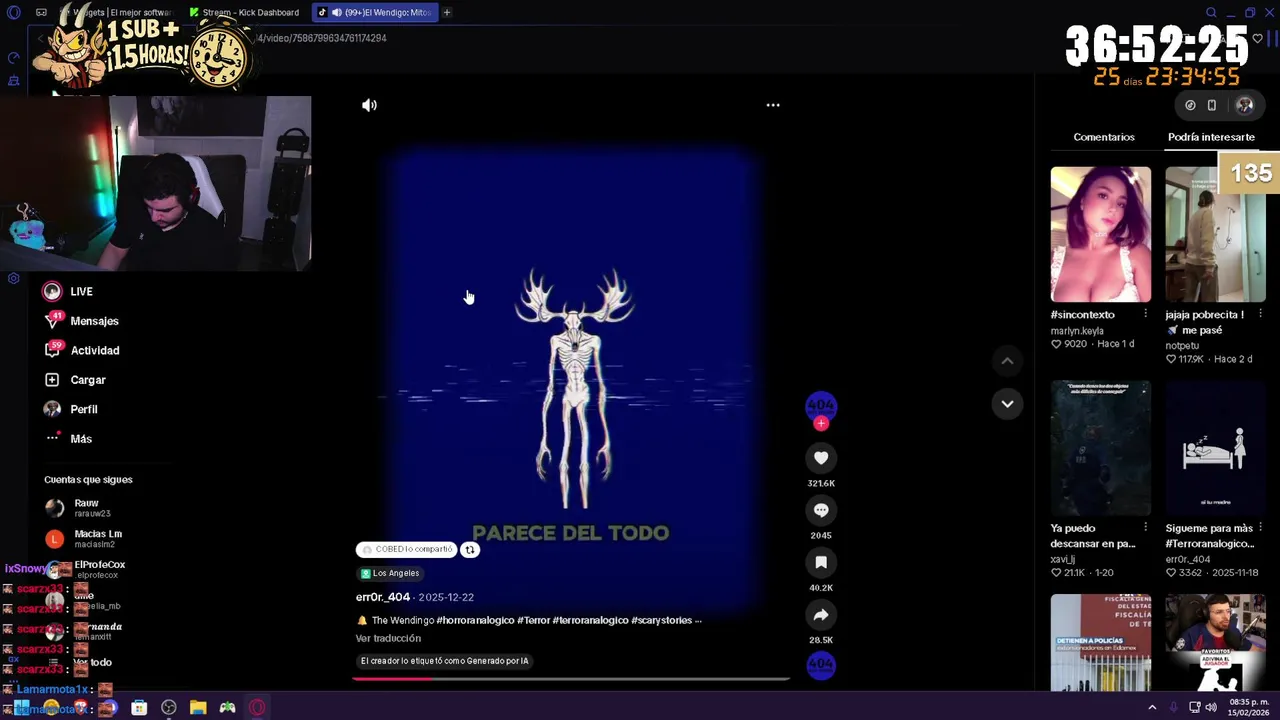1280x720 pixels.
Task: Open 'Ya puedo descansar' video thumbnail
Action: coord(1100,448)
